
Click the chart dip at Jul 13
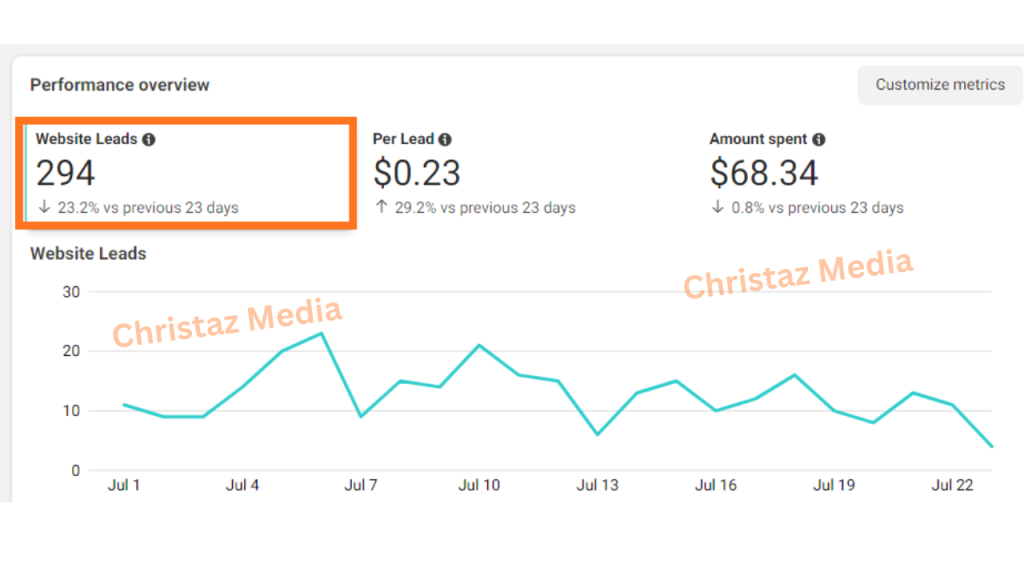click(597, 434)
